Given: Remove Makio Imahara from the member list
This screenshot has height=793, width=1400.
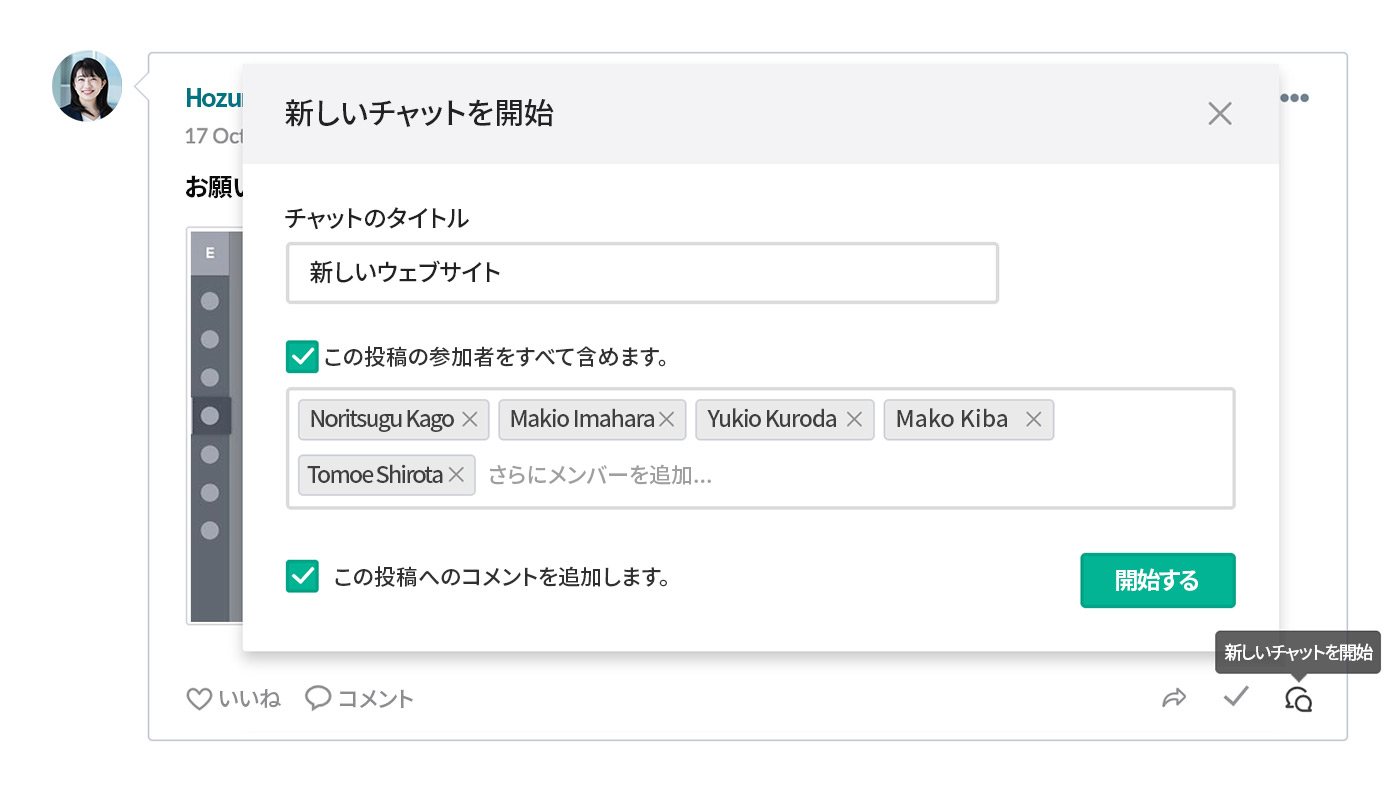Looking at the screenshot, I should [x=667, y=419].
